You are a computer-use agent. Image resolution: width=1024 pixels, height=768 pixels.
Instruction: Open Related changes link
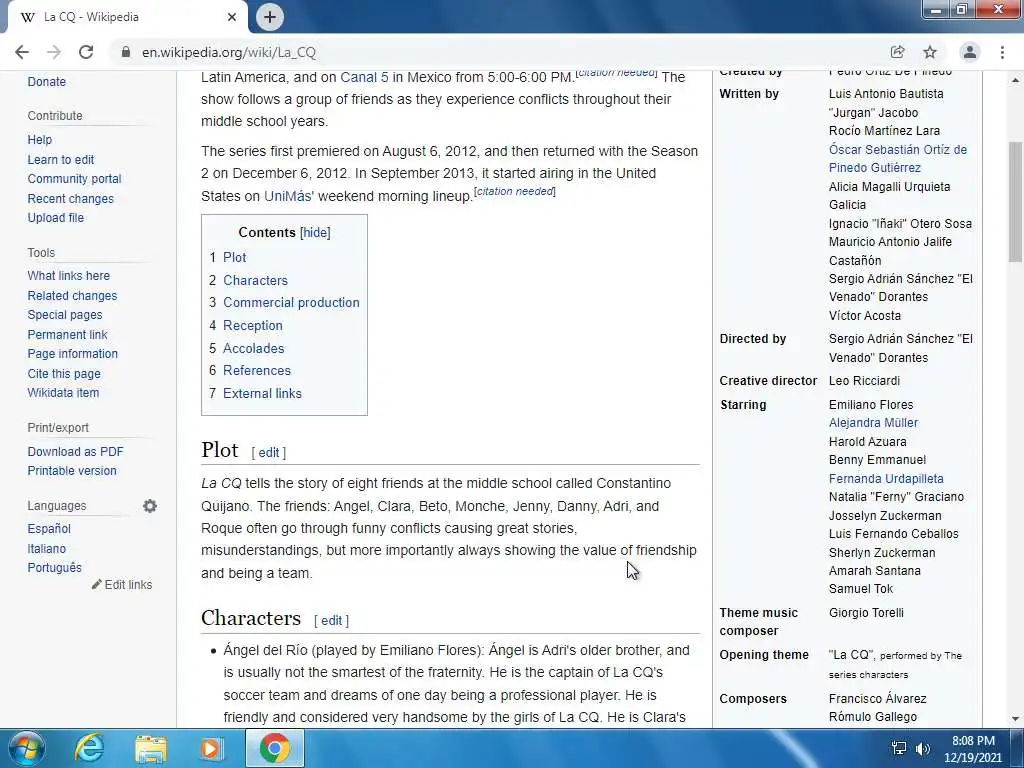[72, 295]
